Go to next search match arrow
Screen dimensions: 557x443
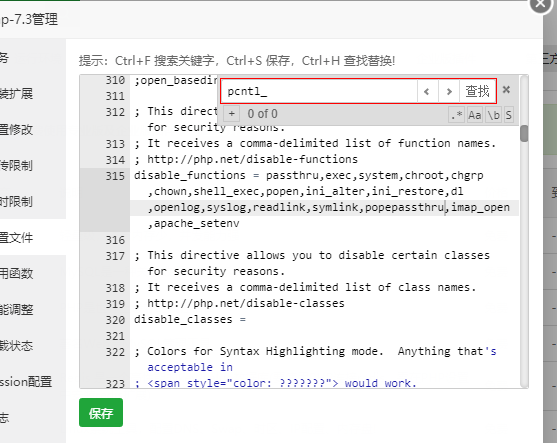(x=449, y=92)
